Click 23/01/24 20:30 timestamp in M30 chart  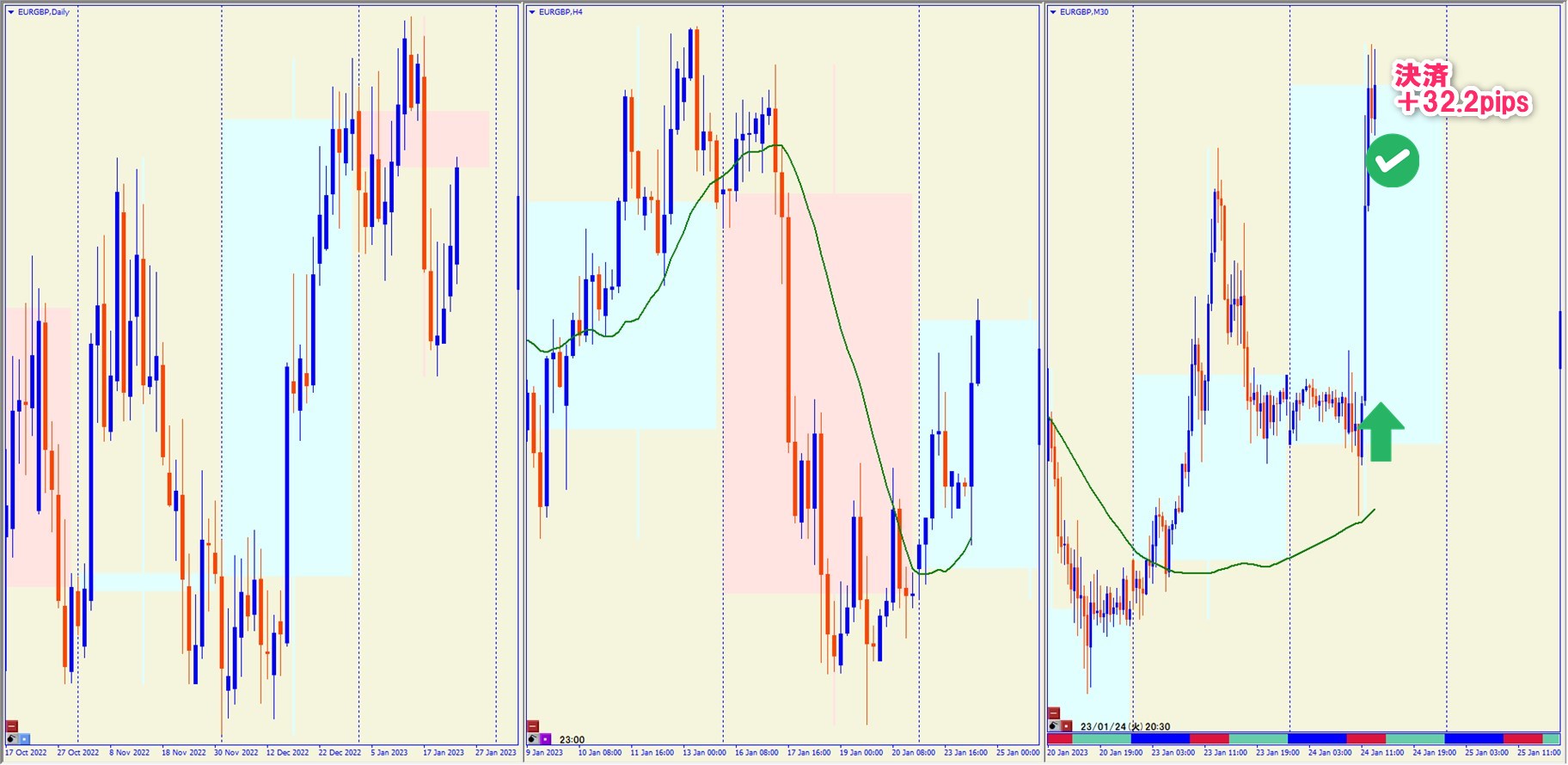[1124, 726]
